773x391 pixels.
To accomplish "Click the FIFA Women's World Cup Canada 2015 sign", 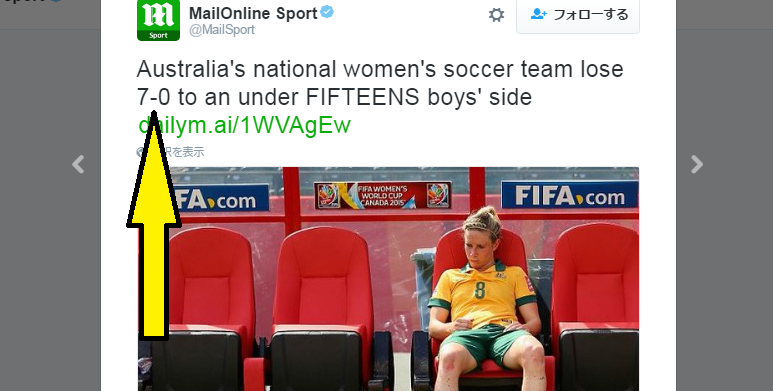I will coord(383,195).
